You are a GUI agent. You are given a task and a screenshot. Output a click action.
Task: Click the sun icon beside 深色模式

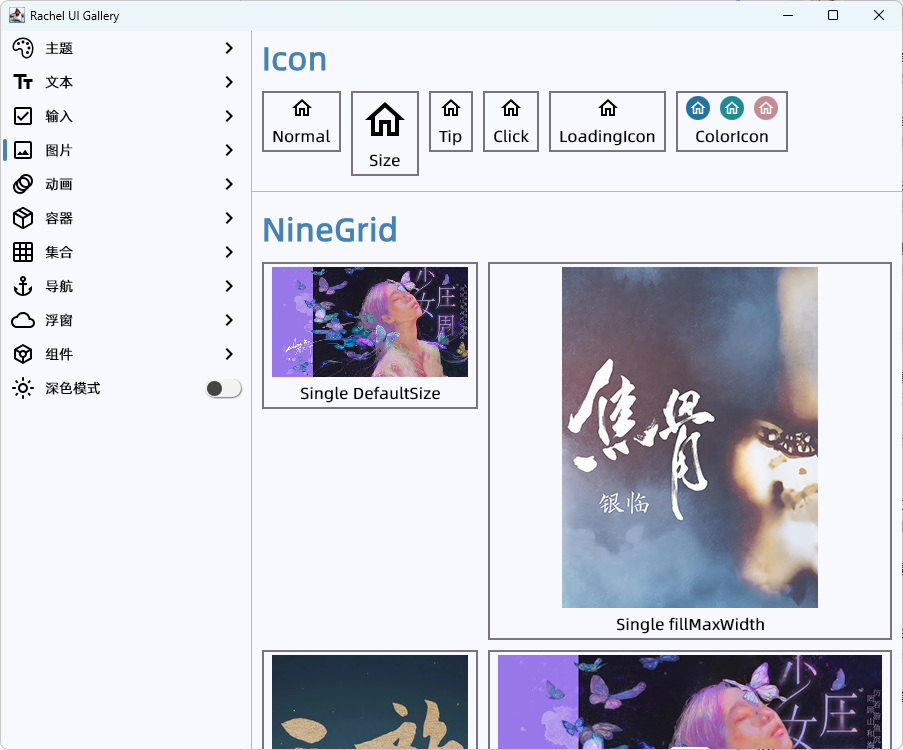23,388
